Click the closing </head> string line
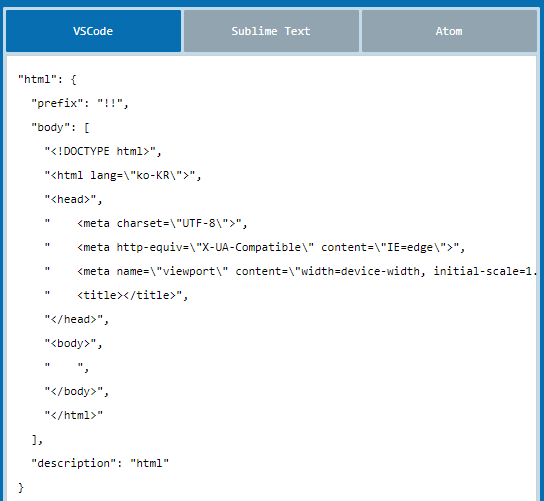This screenshot has height=501, width=544. click(77, 319)
